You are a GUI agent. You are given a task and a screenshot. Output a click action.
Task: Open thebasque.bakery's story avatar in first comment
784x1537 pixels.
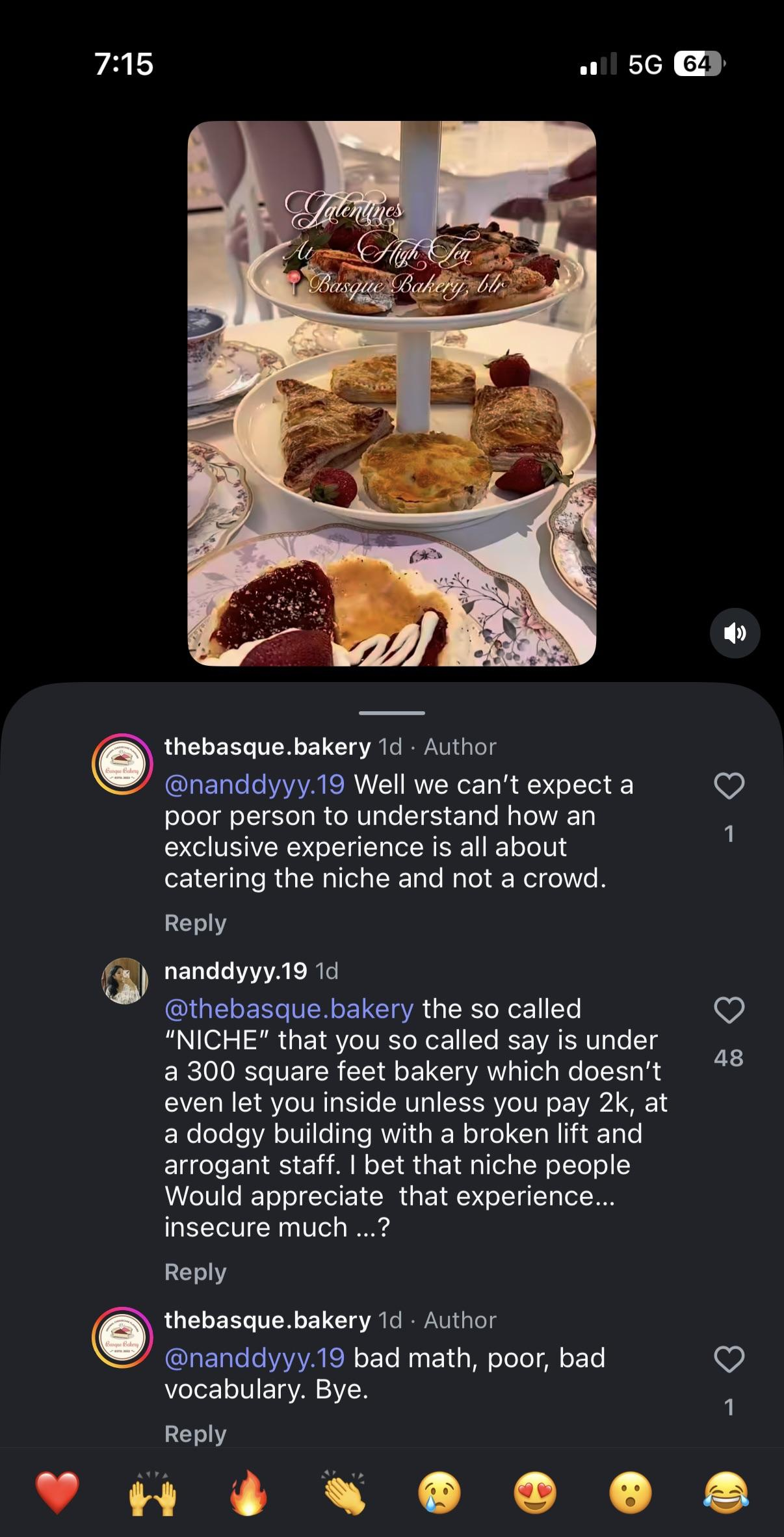tap(123, 764)
